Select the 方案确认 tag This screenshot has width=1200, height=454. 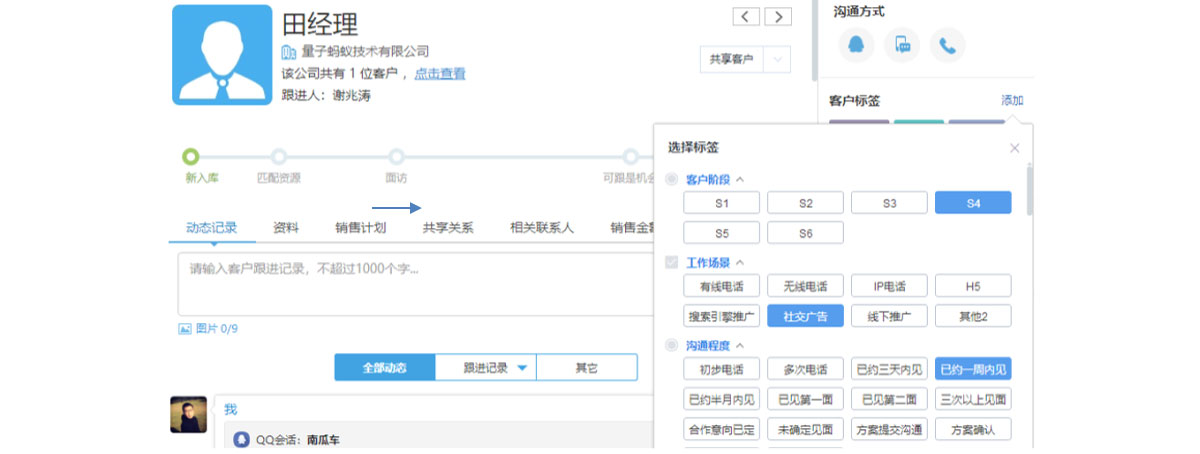[x=973, y=430]
